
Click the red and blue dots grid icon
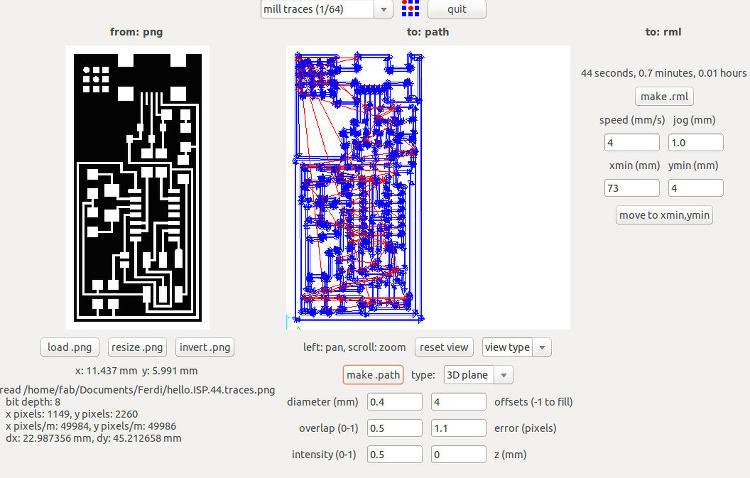coord(410,8)
